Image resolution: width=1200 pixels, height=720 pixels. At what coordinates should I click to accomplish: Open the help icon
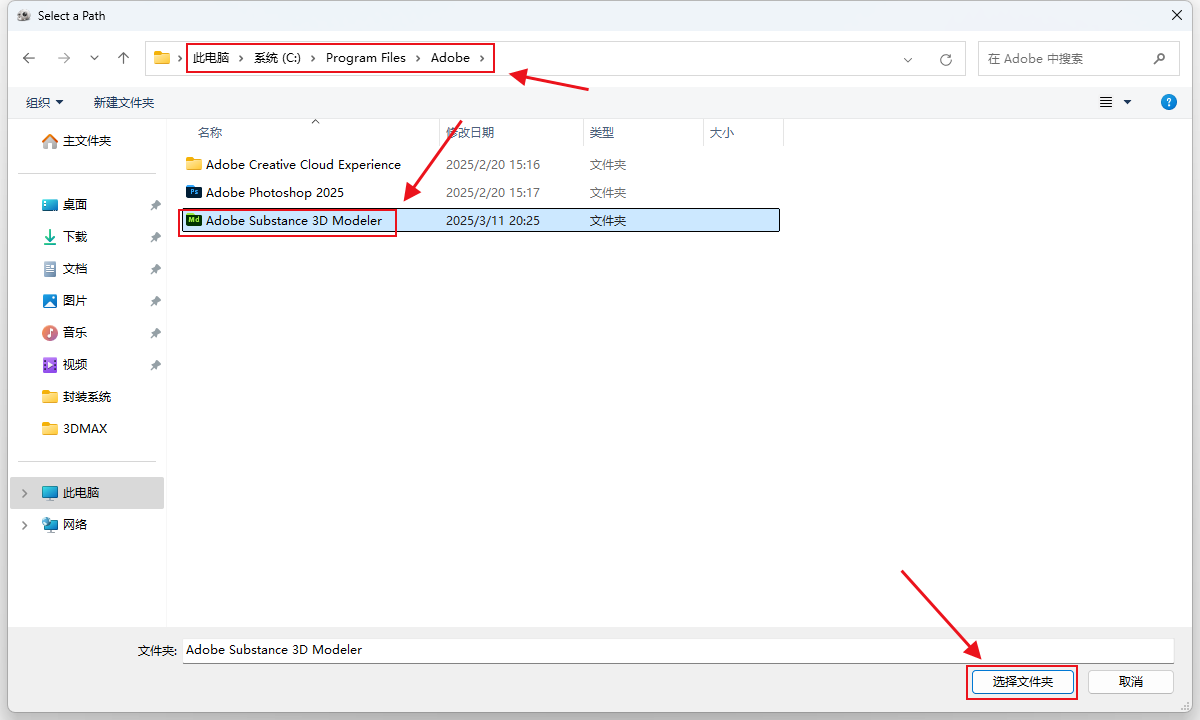[x=1168, y=102]
